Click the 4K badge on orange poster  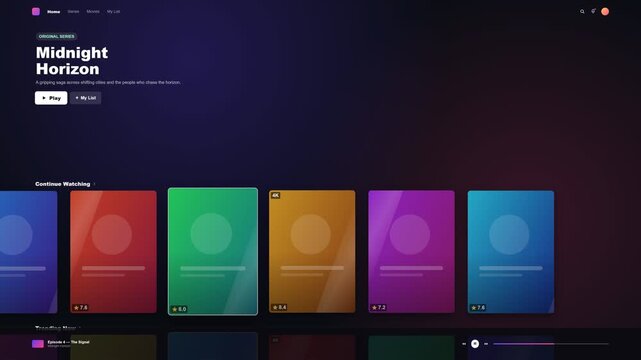(x=276, y=195)
